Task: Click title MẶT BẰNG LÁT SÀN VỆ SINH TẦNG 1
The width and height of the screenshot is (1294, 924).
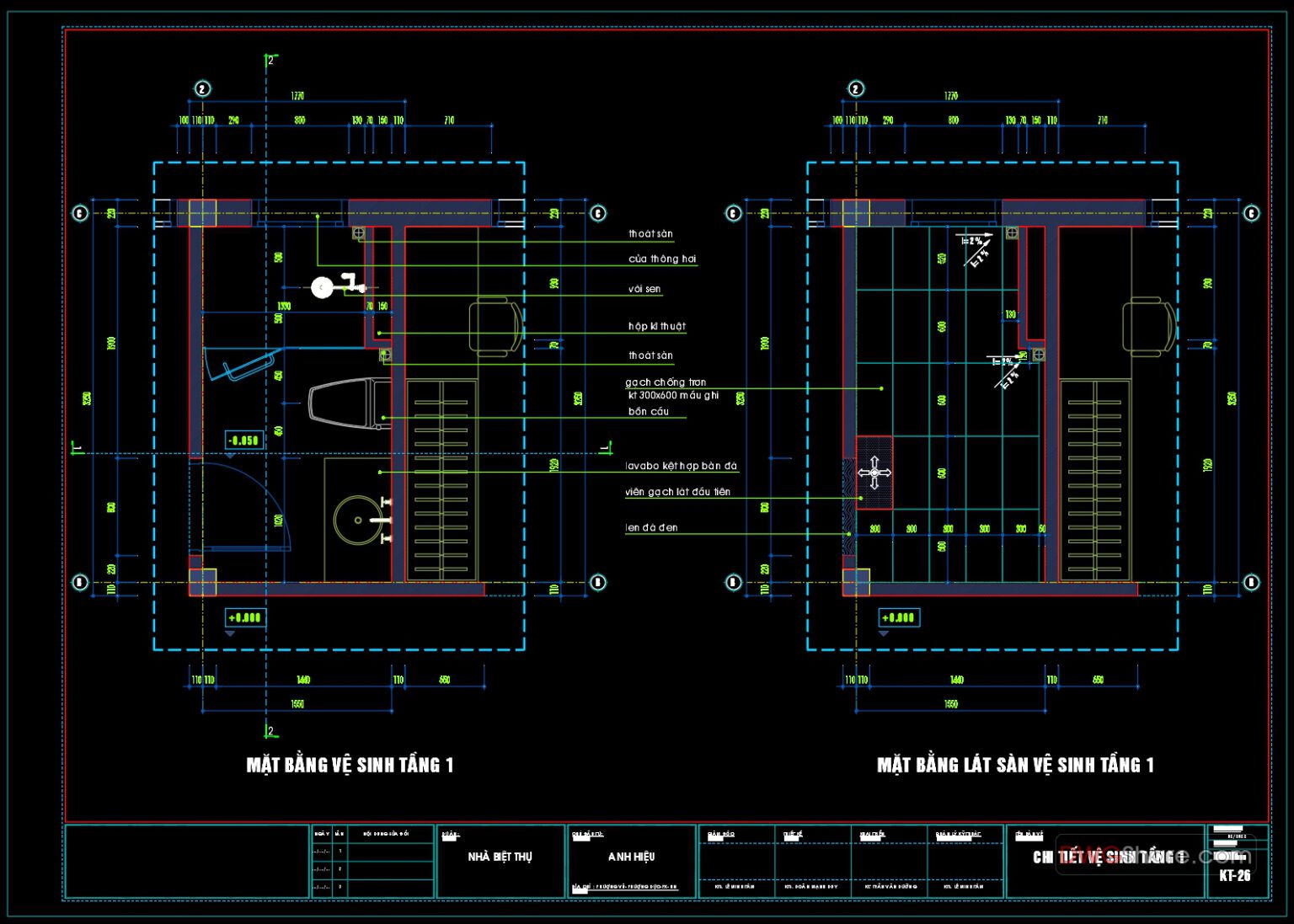Action: pos(1013,765)
